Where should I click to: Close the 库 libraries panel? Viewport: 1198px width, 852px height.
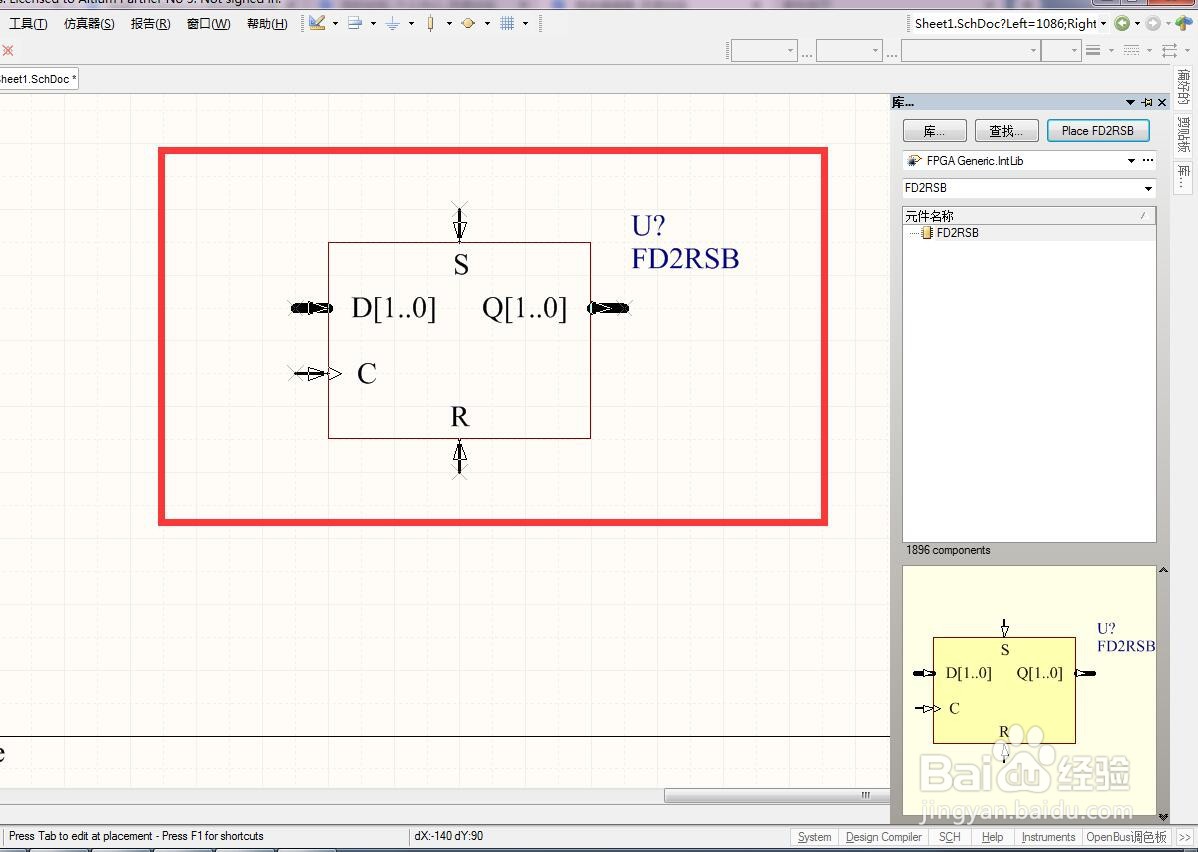1162,102
